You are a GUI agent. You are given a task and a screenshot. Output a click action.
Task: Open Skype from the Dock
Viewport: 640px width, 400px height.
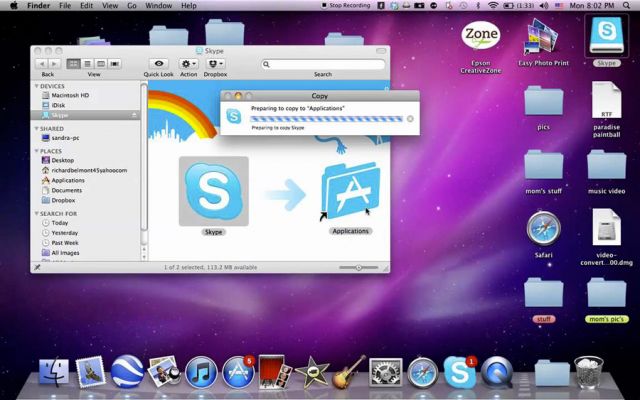click(x=460, y=372)
